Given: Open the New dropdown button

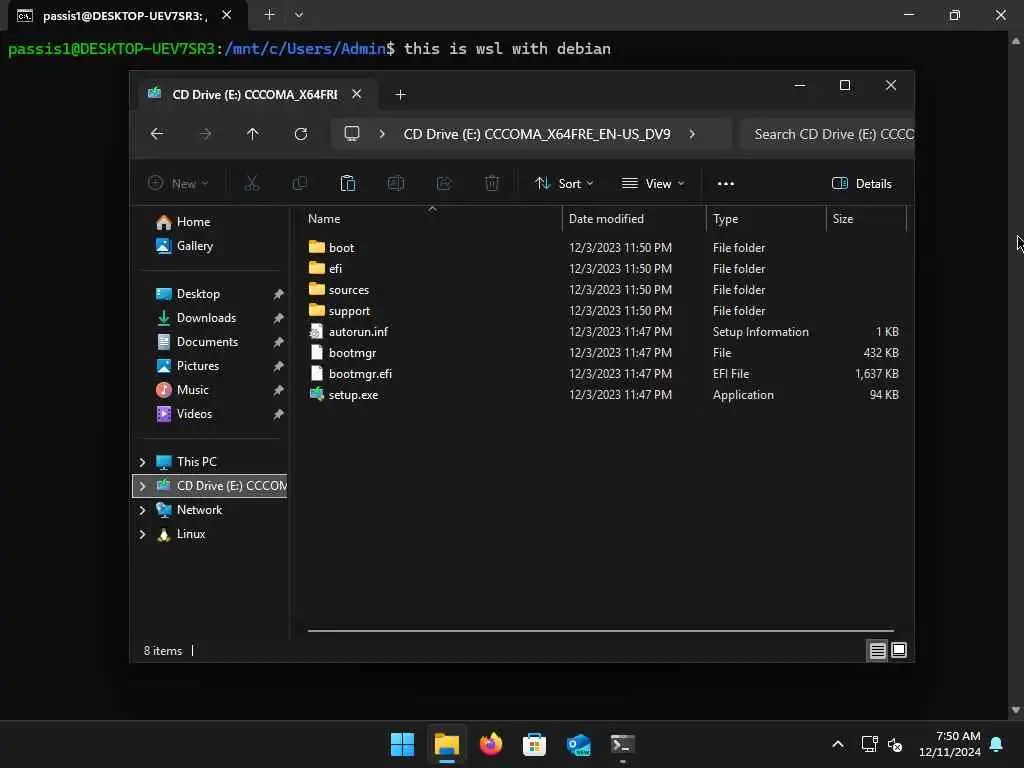Looking at the screenshot, I should click(178, 184).
